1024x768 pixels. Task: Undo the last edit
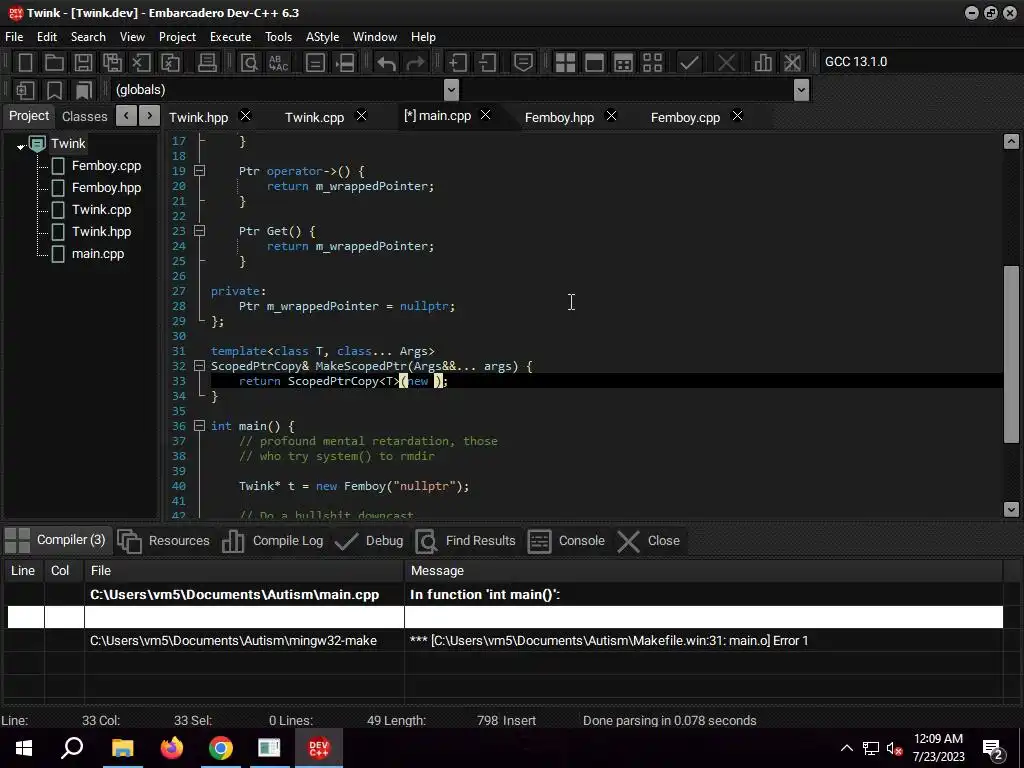(x=387, y=63)
